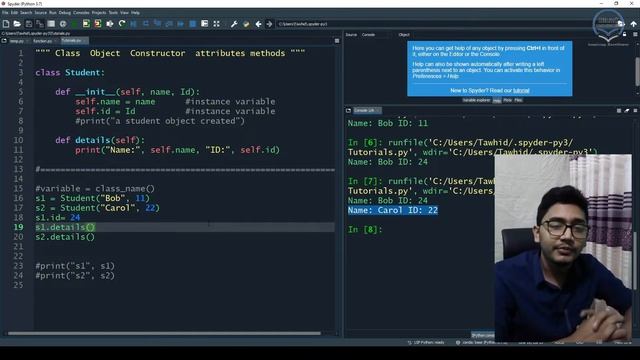Image resolution: width=640 pixels, height=360 pixels.
Task: Open the Tools menu
Action: [113, 13]
